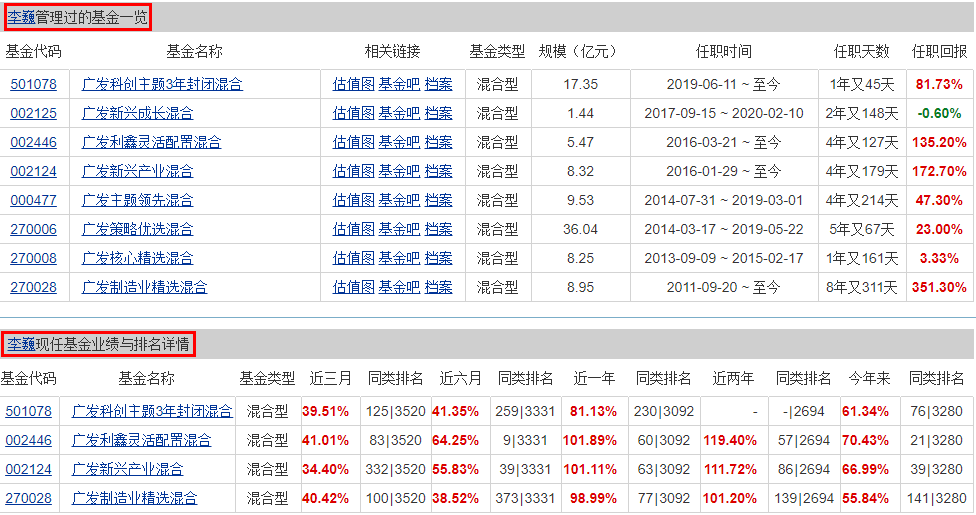Open 估值图 for fund 270006 row
This screenshot has height=515, width=976.
(354, 229)
